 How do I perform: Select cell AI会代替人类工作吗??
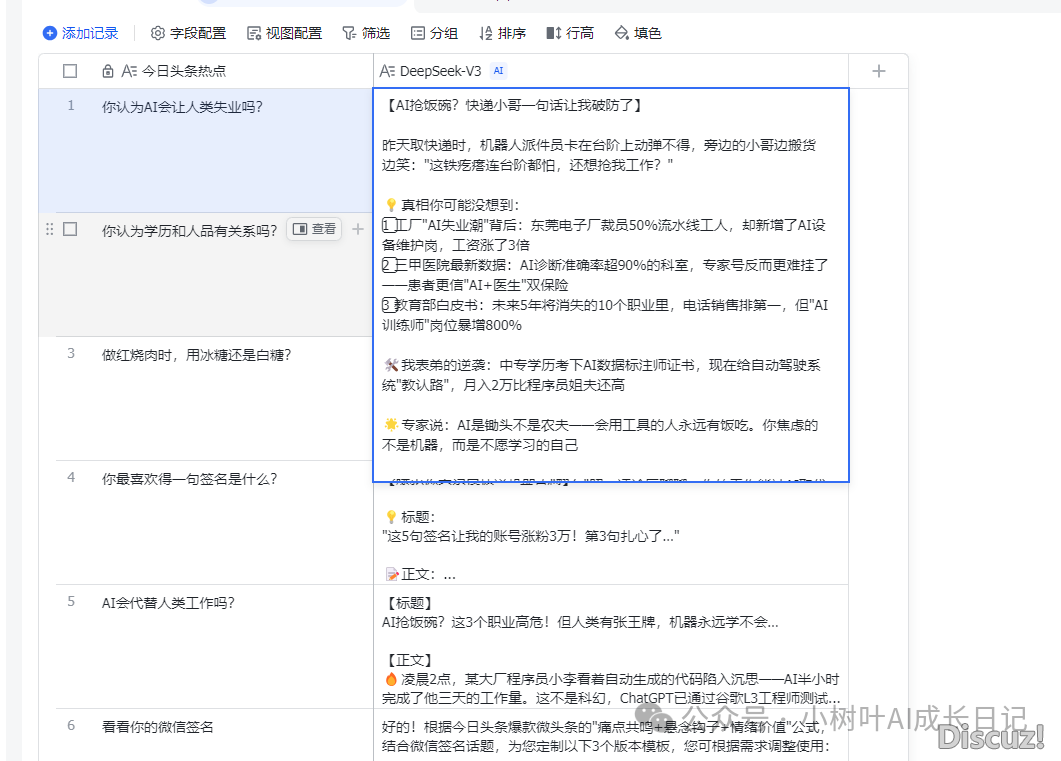pyautogui.click(x=206, y=646)
